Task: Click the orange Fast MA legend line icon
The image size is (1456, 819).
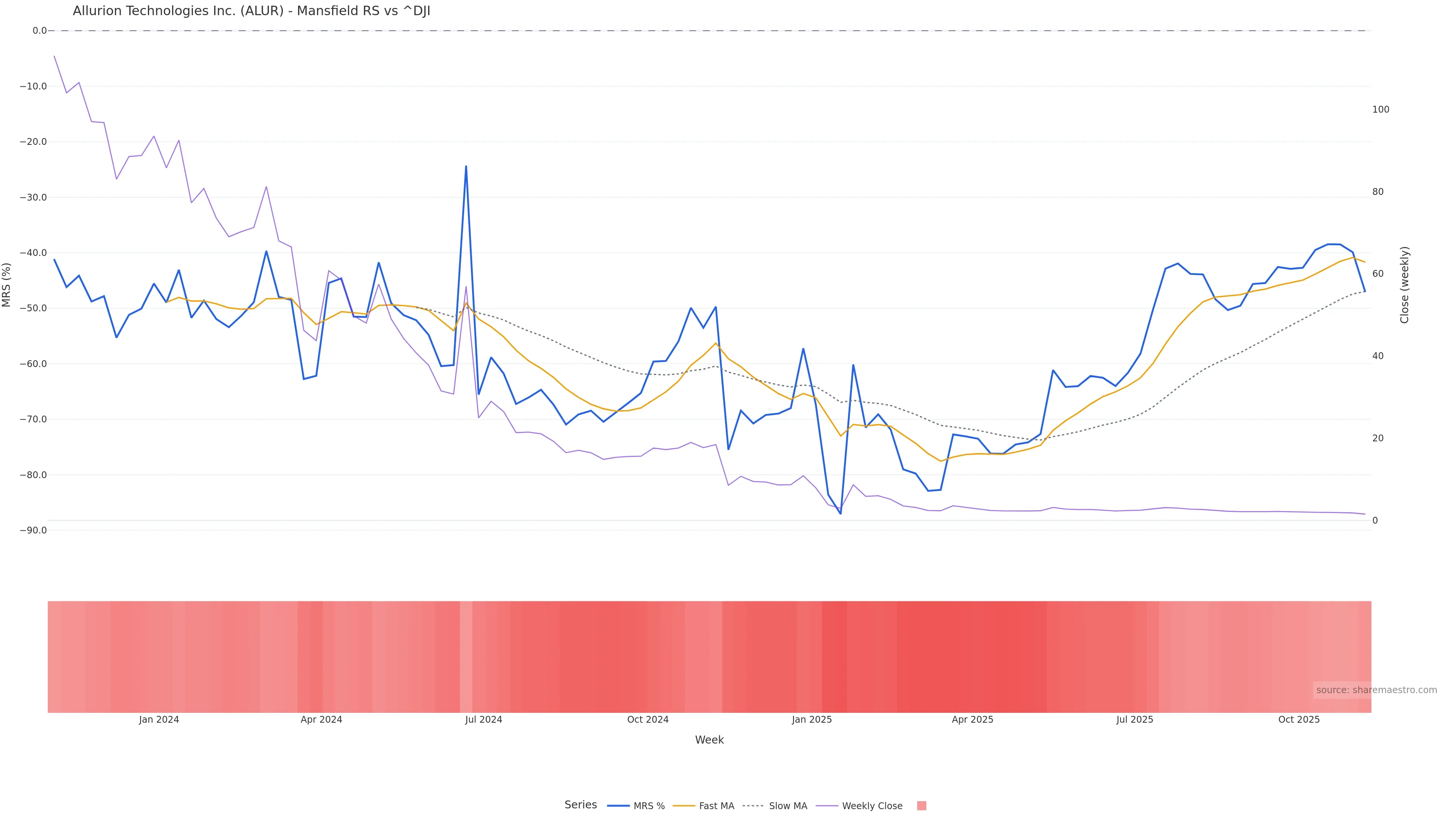Action: tap(684, 806)
